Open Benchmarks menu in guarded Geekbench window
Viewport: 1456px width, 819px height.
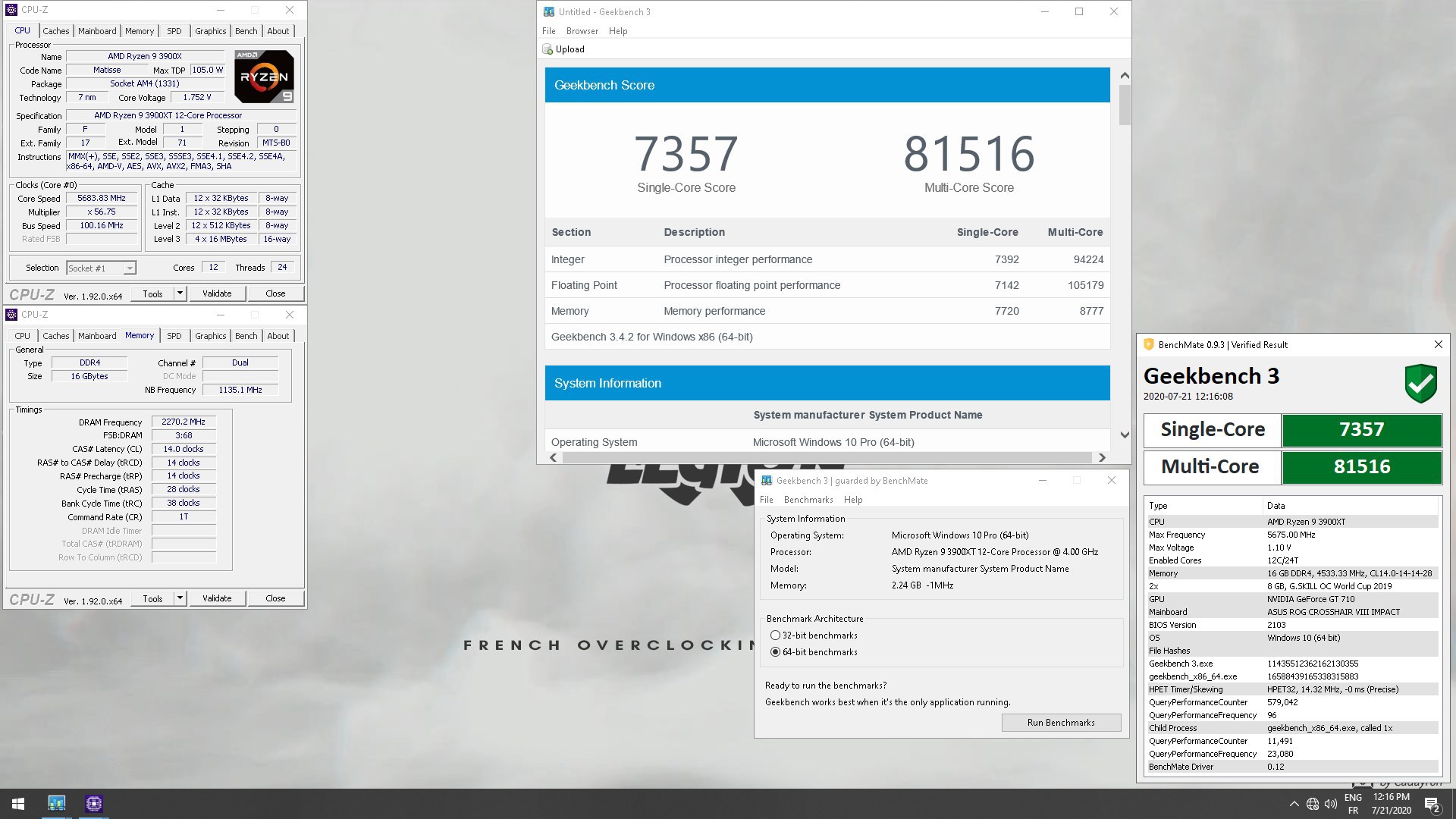pos(808,500)
